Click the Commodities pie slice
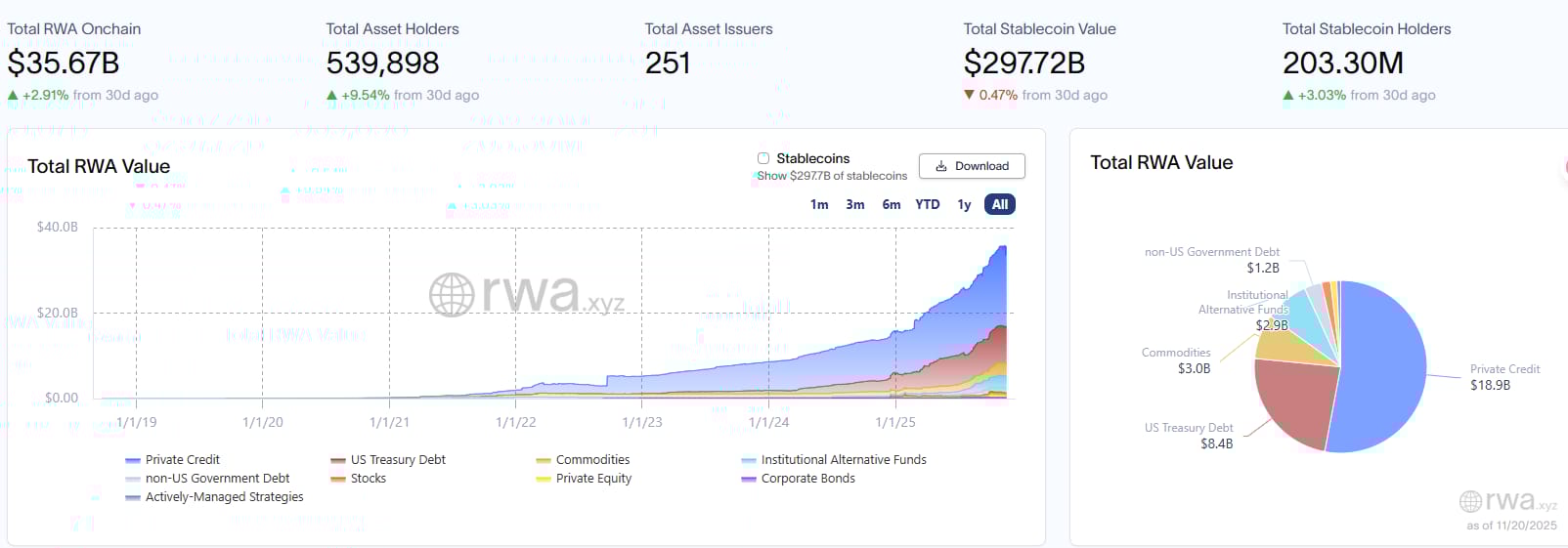The image size is (1568, 548). point(1281,346)
